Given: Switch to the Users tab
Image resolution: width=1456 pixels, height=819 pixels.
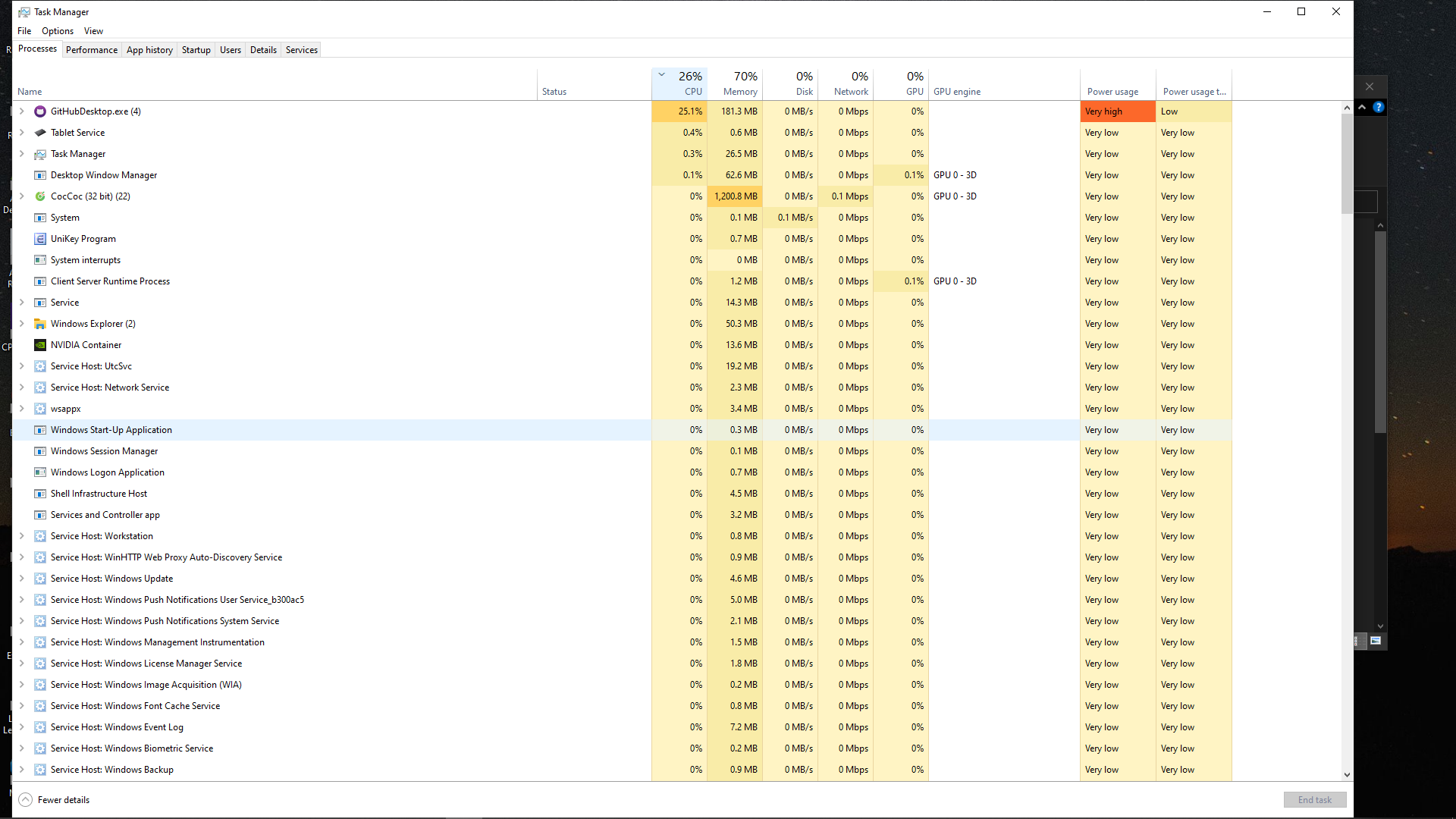Looking at the screenshot, I should pos(231,50).
